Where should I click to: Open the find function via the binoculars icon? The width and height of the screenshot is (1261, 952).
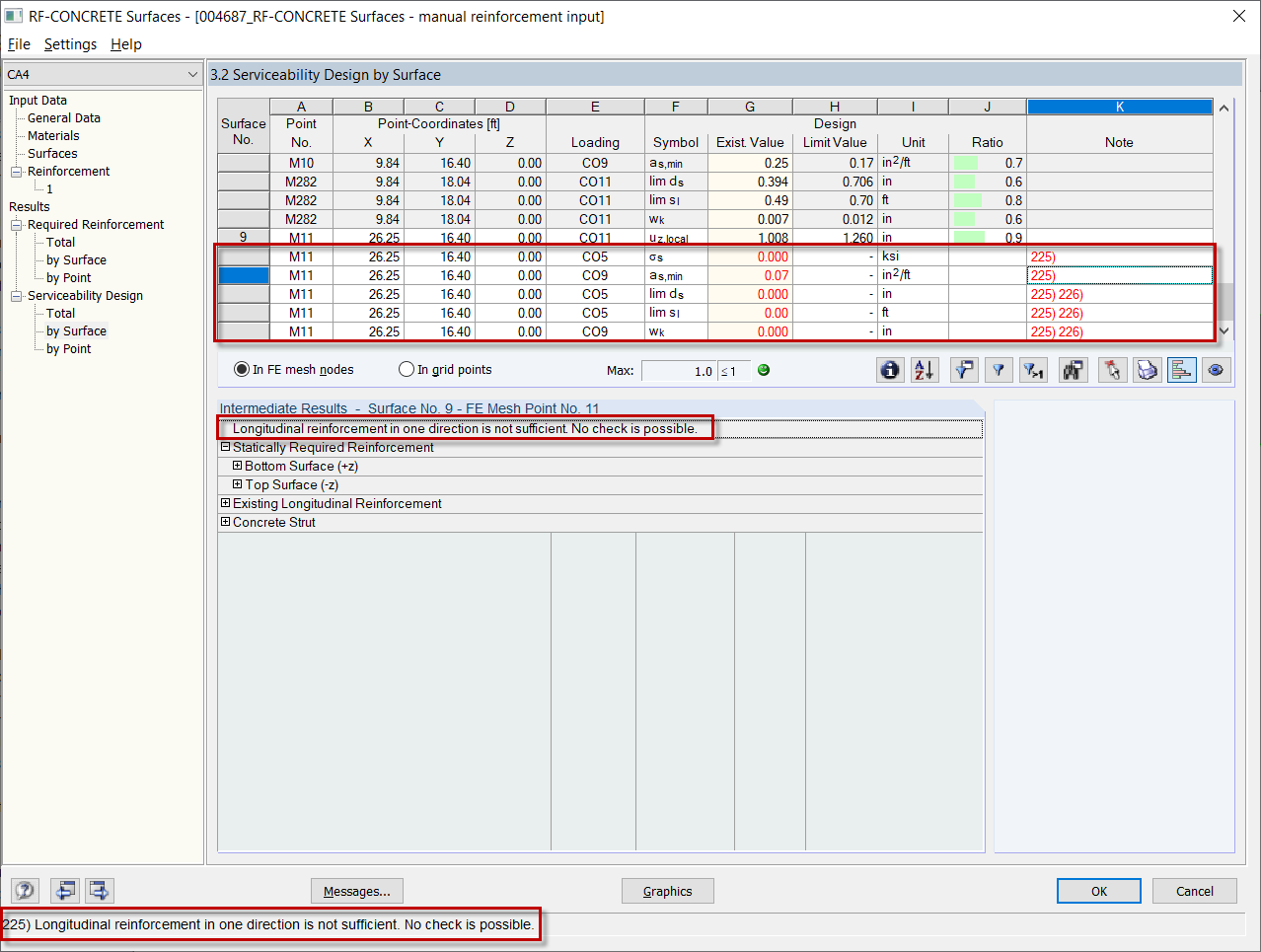pyautogui.click(x=1073, y=370)
